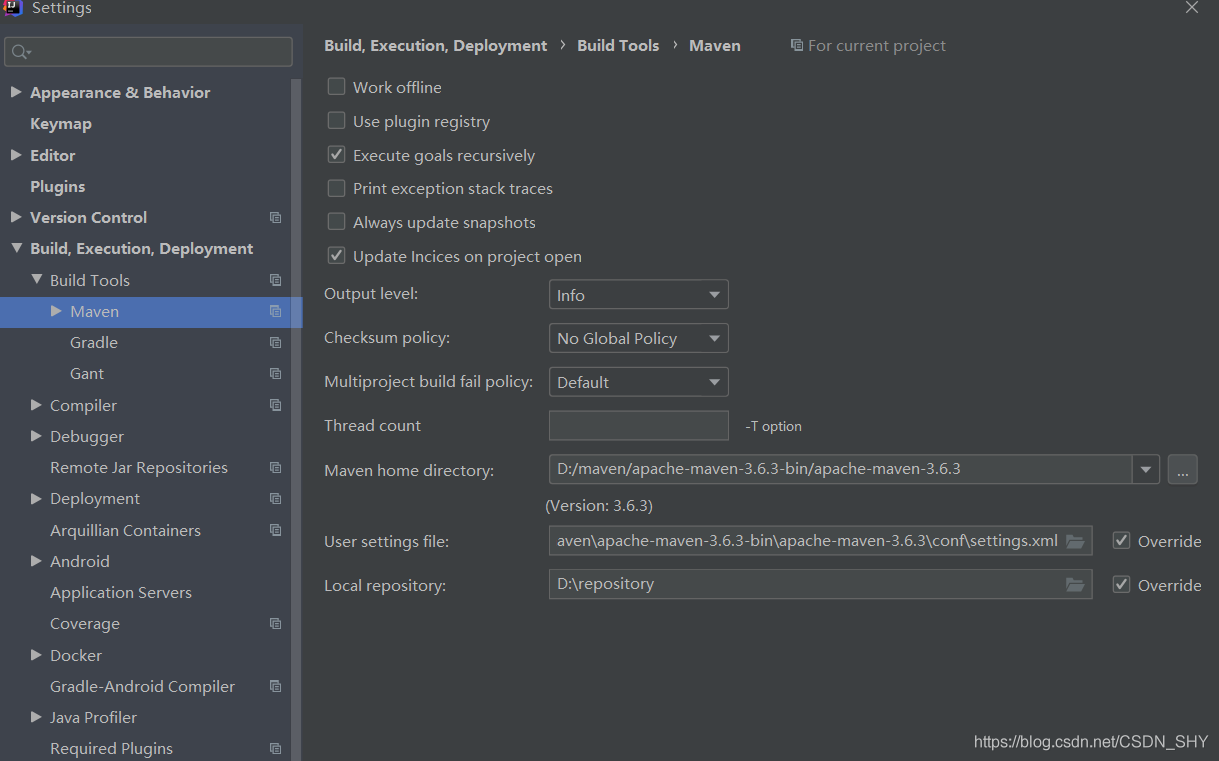
Task: Click the project icon beside Version Control
Action: pyautogui.click(x=276, y=218)
